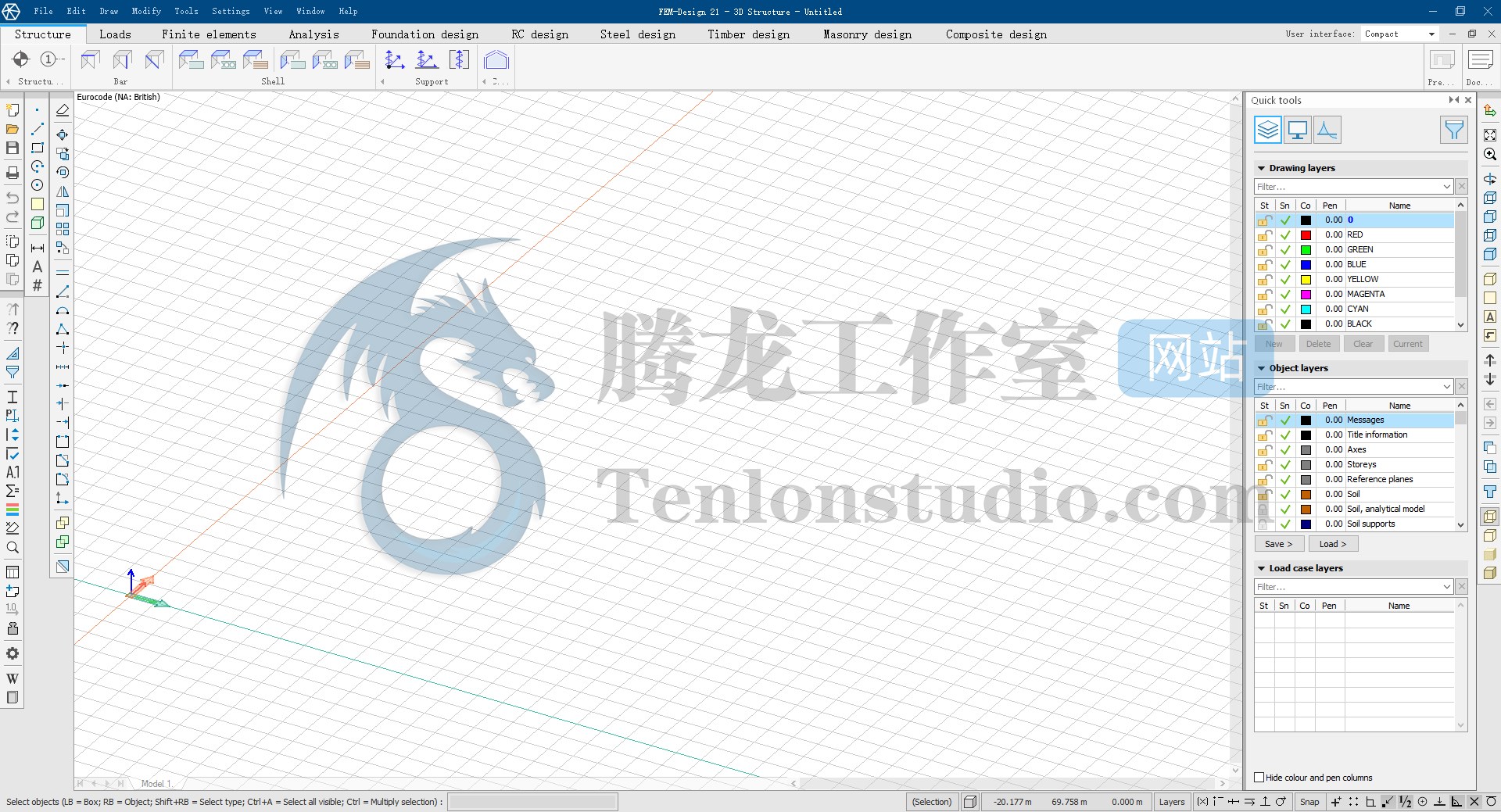Click the YELLOW layer colour swatch
Viewport: 1501px width, 812px height.
[x=1306, y=280]
